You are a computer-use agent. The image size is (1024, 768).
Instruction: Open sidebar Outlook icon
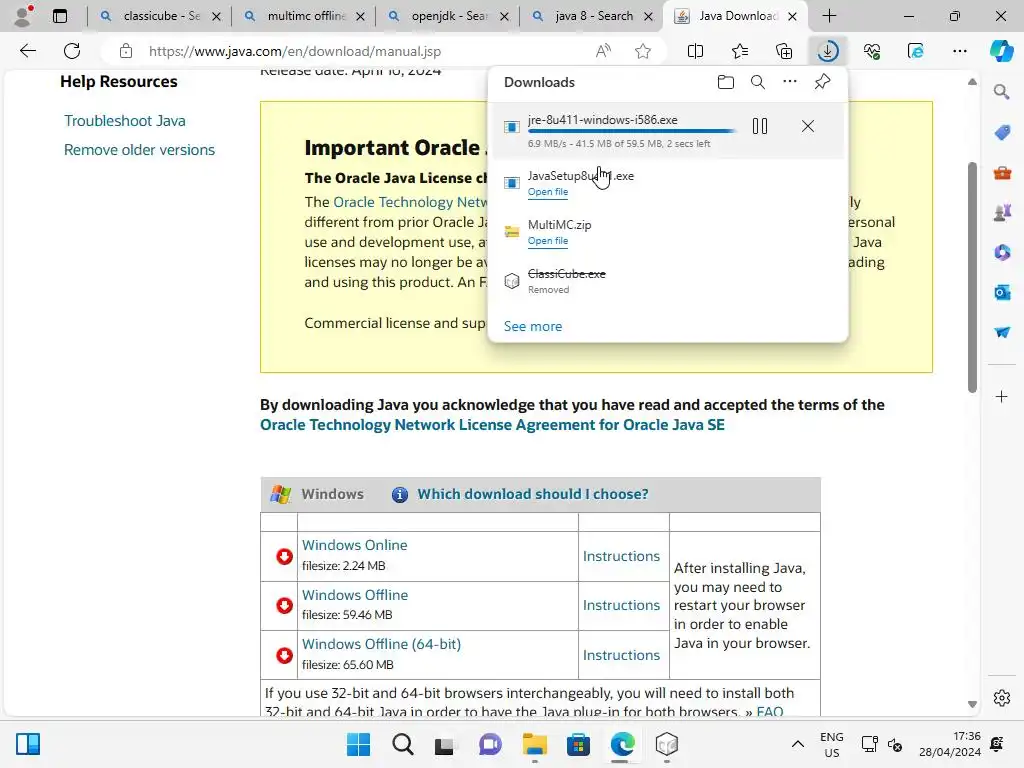[1002, 292]
